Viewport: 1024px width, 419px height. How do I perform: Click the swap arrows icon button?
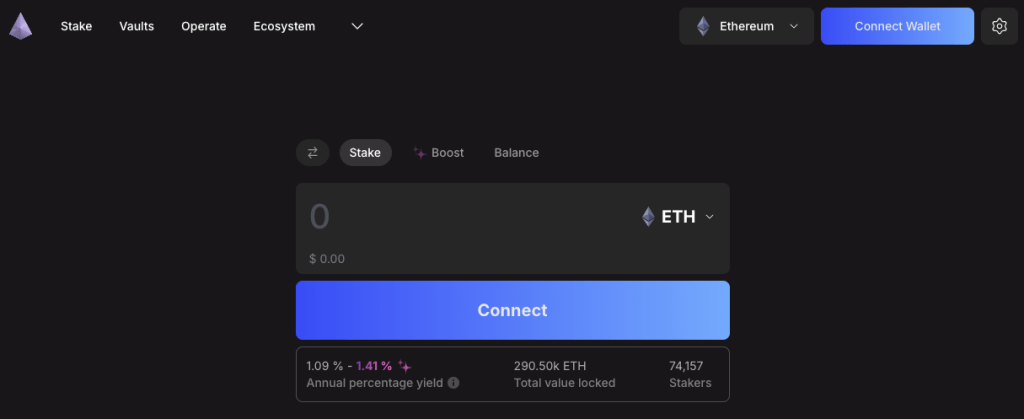312,153
